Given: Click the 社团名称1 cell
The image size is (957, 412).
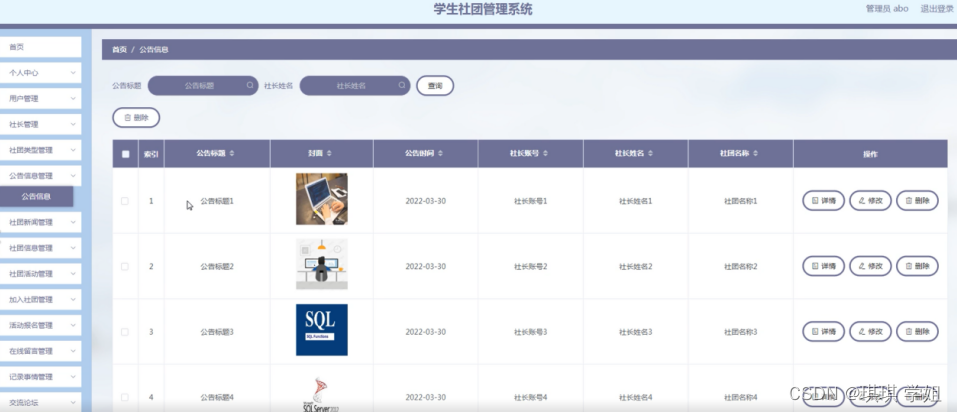Looking at the screenshot, I should click(x=740, y=201).
